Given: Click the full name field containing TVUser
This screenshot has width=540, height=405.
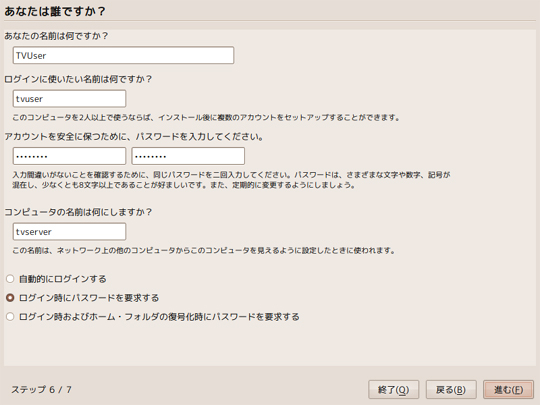Looking at the screenshot, I should pos(123,55).
